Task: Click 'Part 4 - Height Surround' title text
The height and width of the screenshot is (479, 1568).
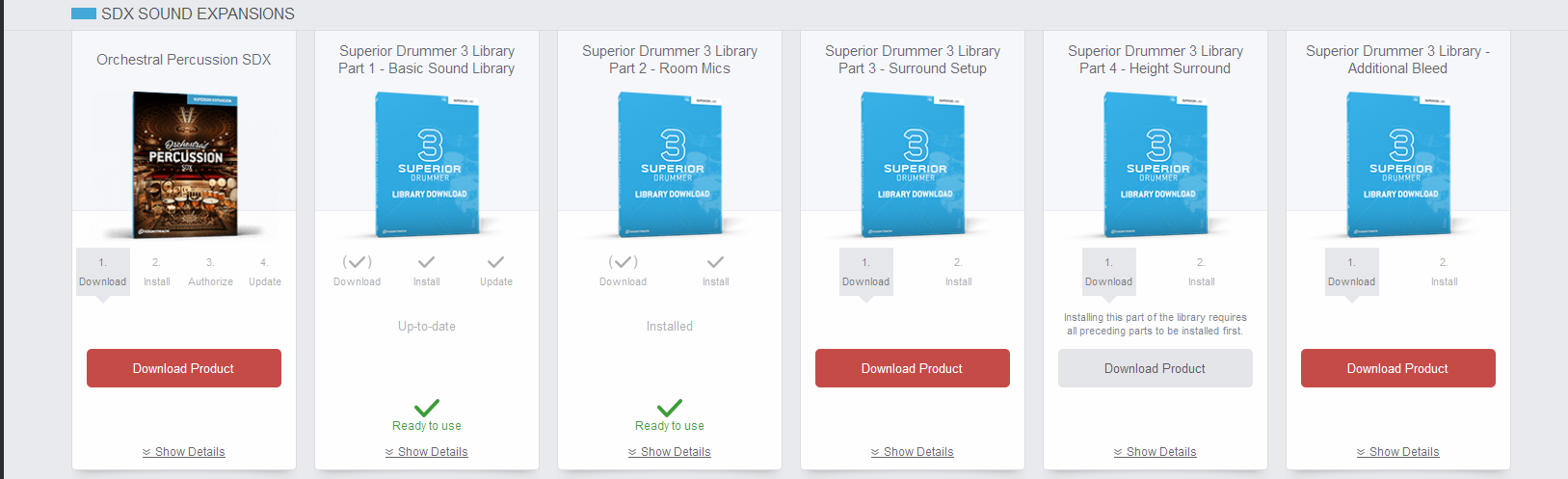Action: click(1156, 68)
